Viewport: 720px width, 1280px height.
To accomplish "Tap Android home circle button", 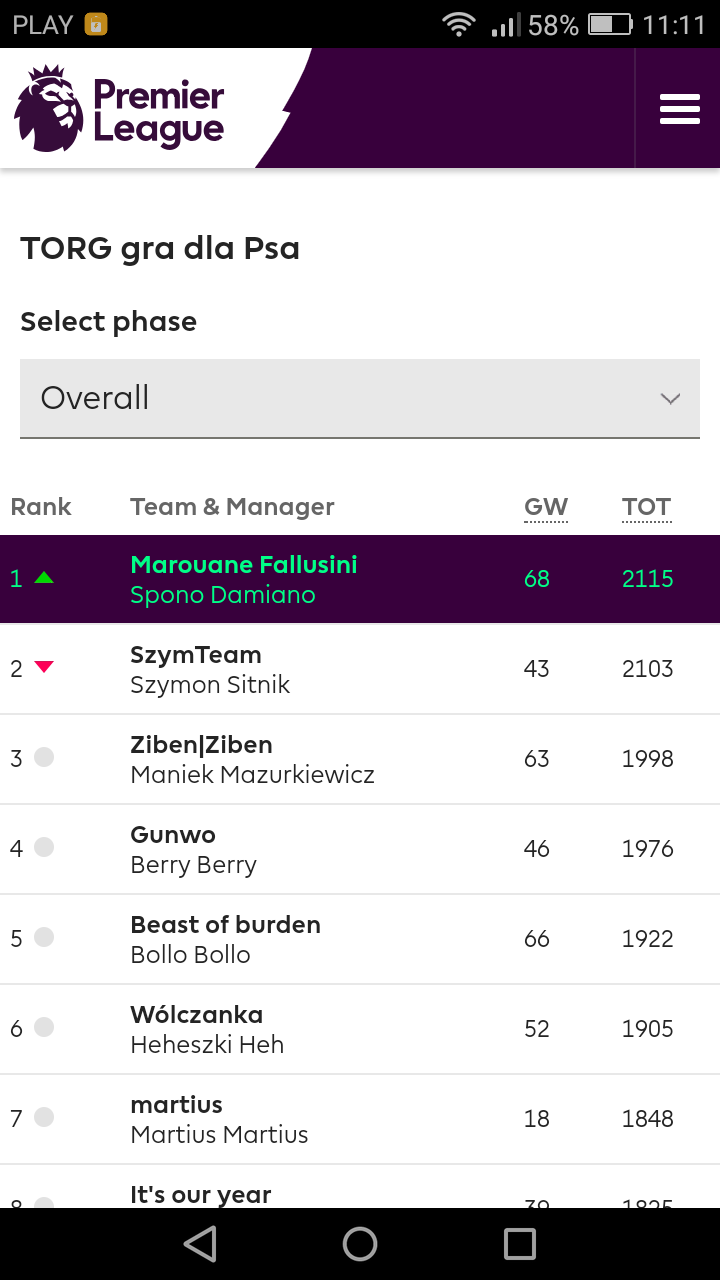I will click(x=360, y=1244).
